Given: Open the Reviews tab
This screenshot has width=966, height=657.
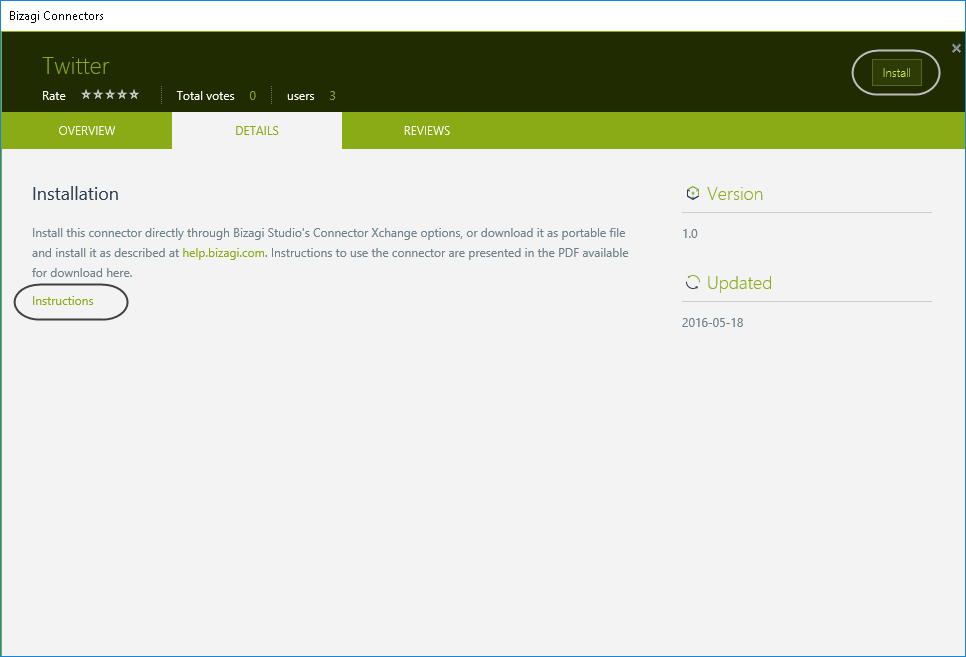Looking at the screenshot, I should pyautogui.click(x=427, y=131).
